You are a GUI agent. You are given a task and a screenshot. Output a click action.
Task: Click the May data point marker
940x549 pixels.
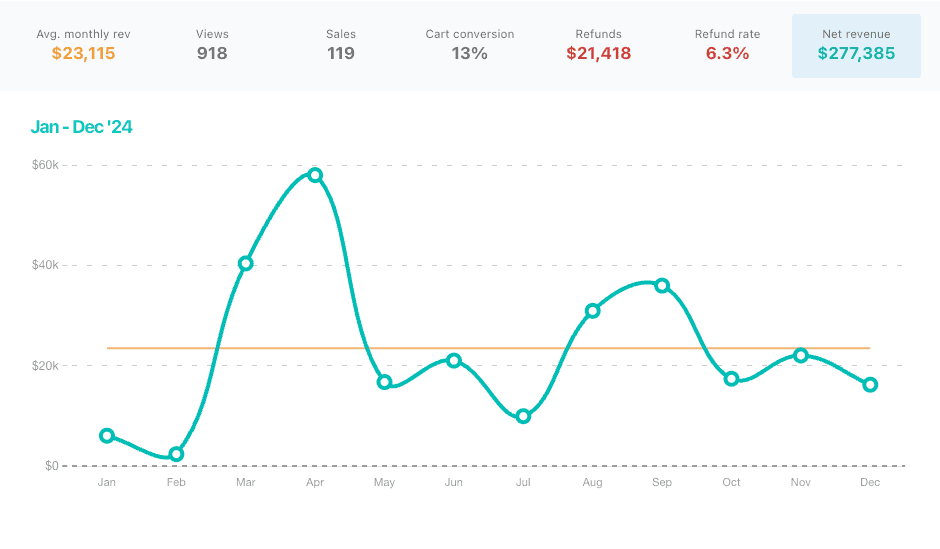tap(384, 382)
